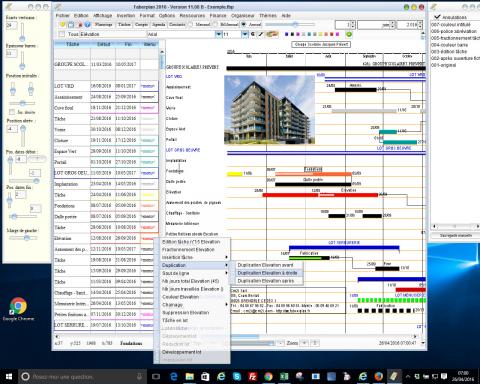Open the Action Center notifications icon
The height and width of the screenshot is (384, 480).
444,377
